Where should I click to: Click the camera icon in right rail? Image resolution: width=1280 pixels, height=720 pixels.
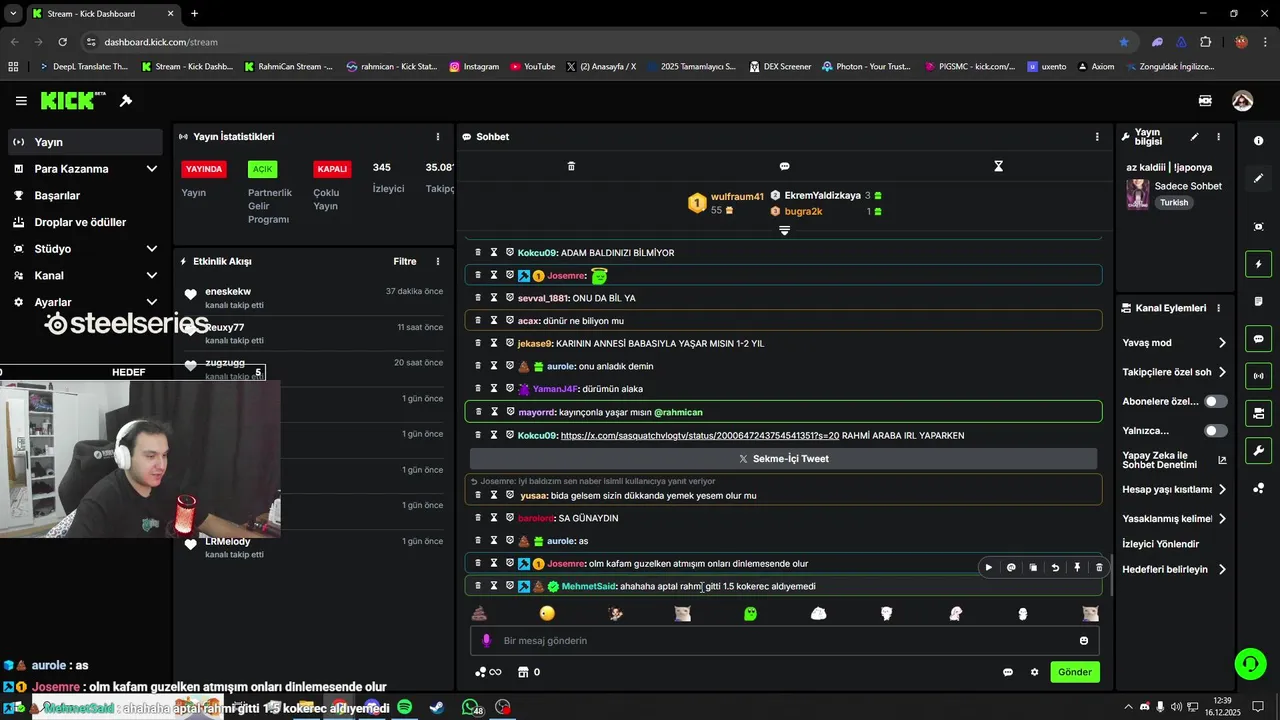pos(1258,413)
